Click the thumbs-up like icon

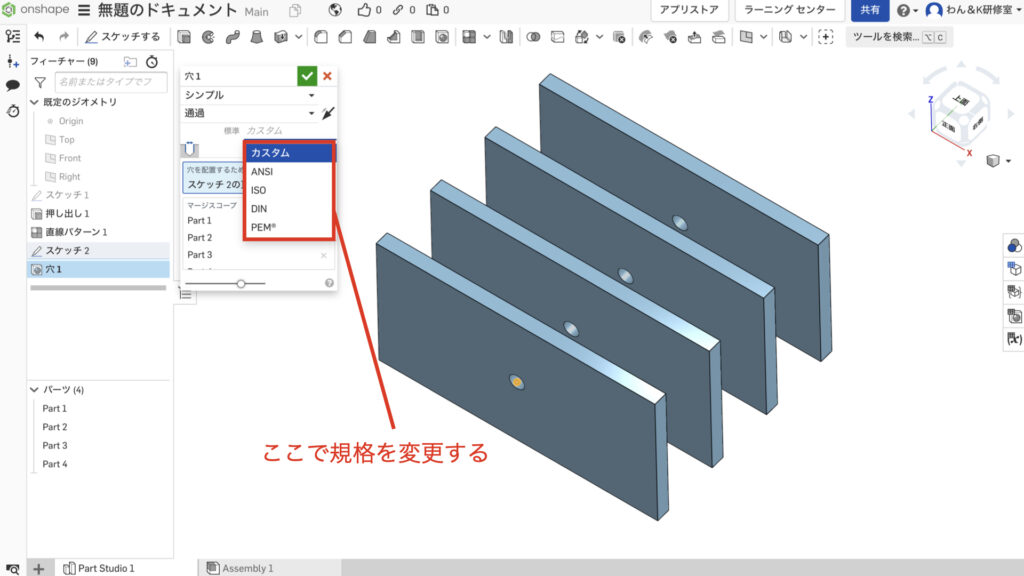pyautogui.click(x=364, y=10)
